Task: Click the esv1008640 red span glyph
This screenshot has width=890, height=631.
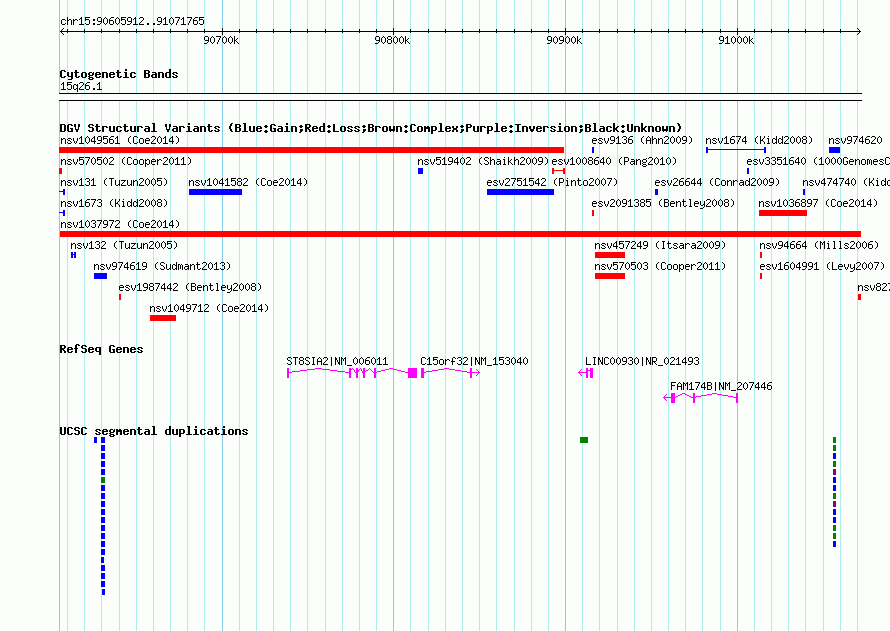Action: pos(559,171)
